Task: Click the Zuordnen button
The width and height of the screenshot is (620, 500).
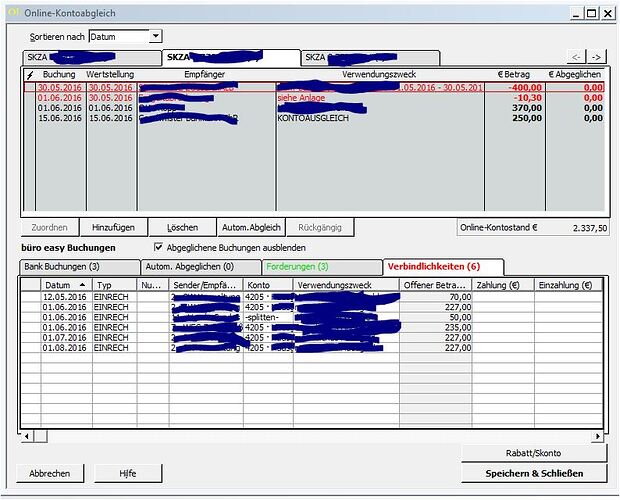Action: pyautogui.click(x=49, y=227)
